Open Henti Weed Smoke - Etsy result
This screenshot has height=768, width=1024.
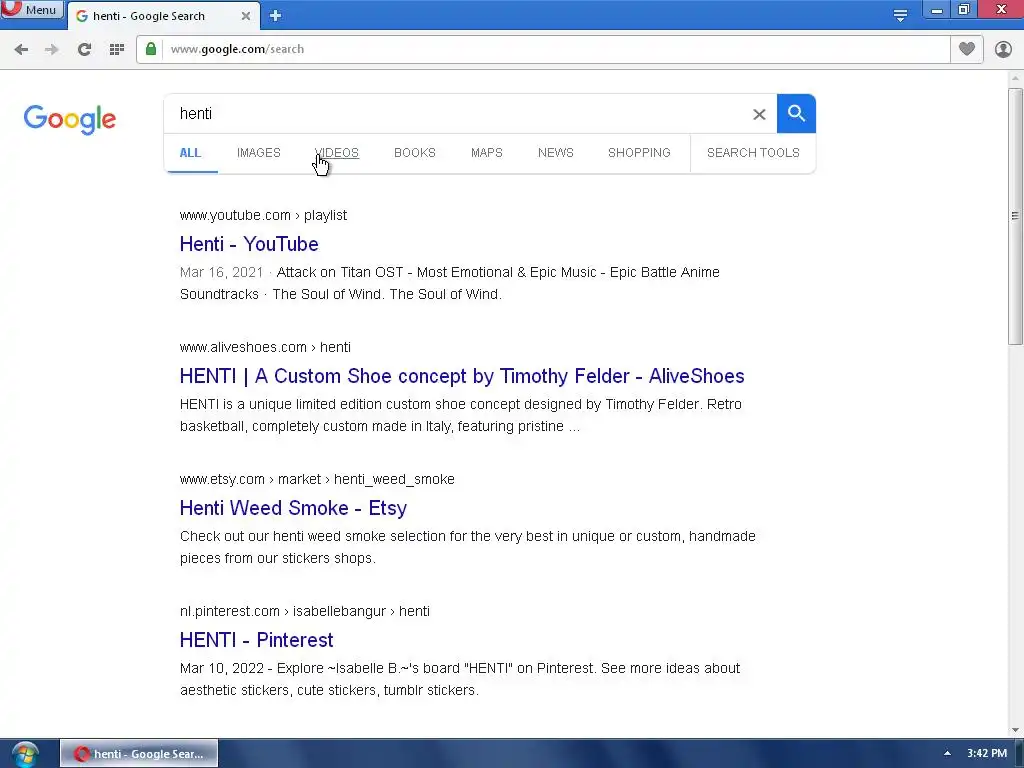(x=293, y=508)
